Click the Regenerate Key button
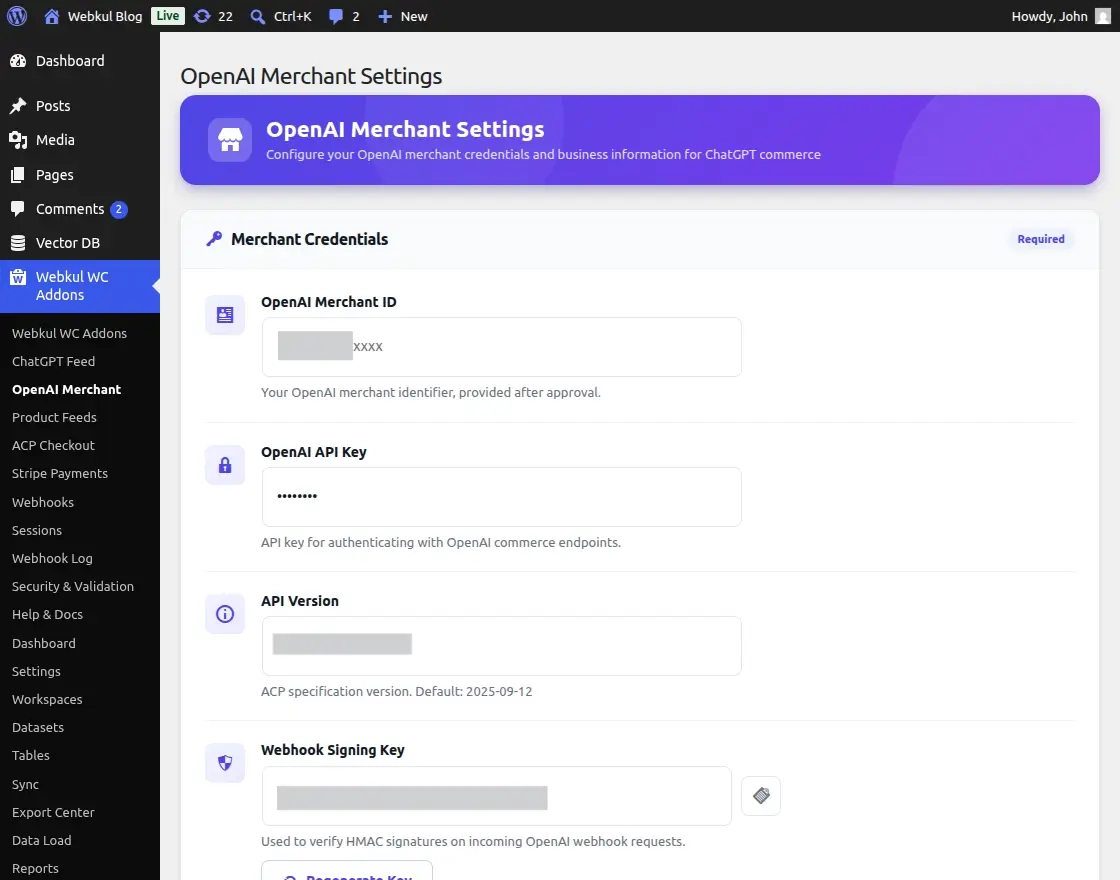This screenshot has width=1120, height=880. (x=346, y=874)
